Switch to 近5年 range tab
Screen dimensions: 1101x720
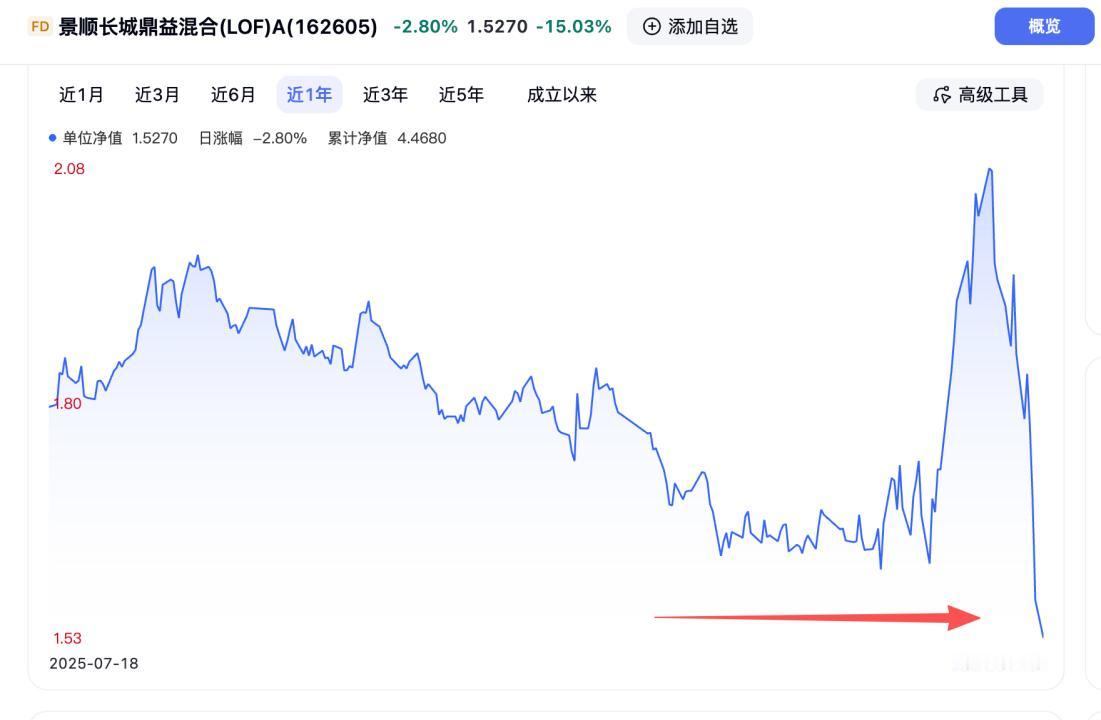[461, 95]
